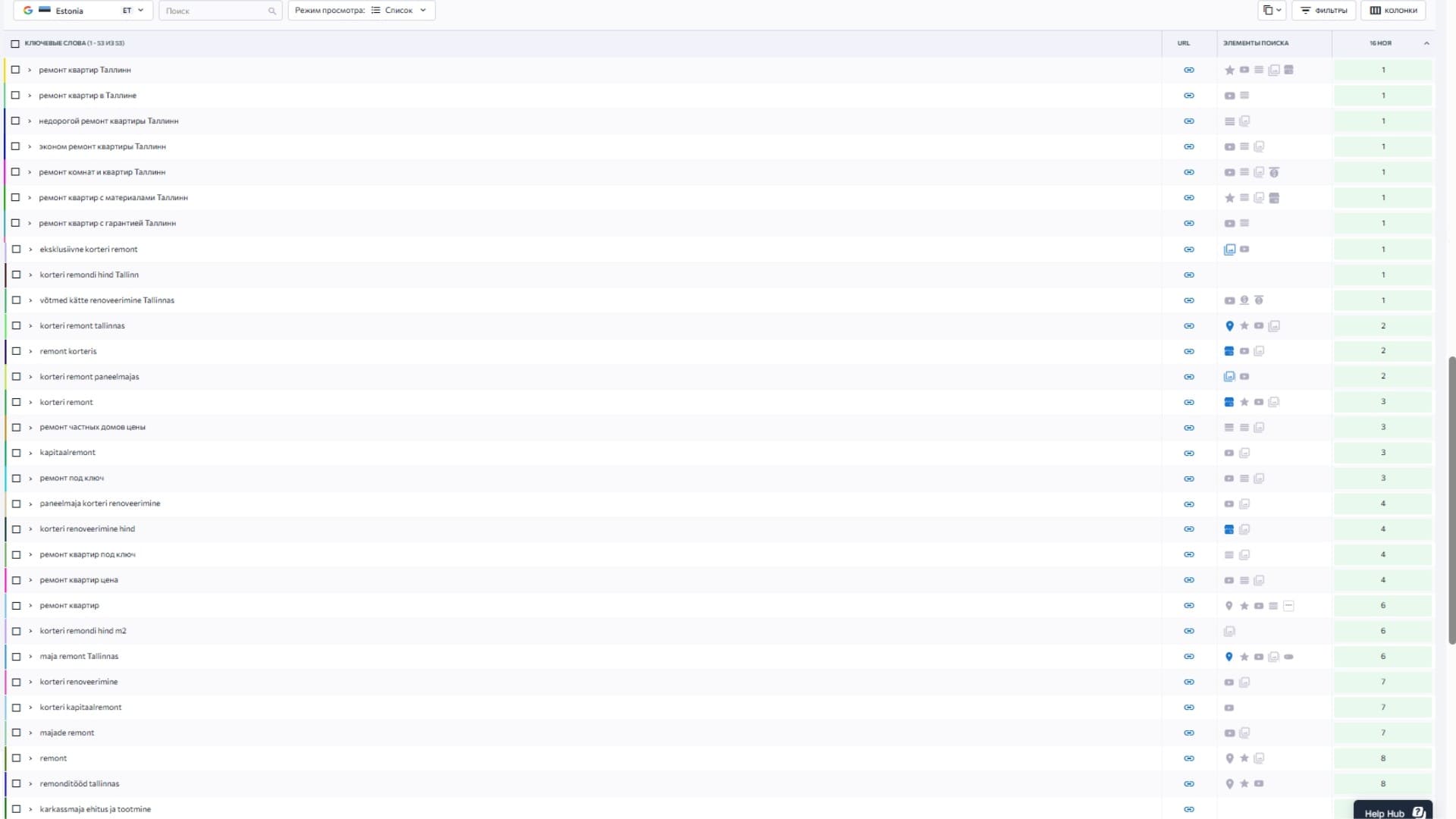Click star icon in 'ремонт квартир Таллинн' row
The height and width of the screenshot is (819, 1456).
(x=1229, y=70)
